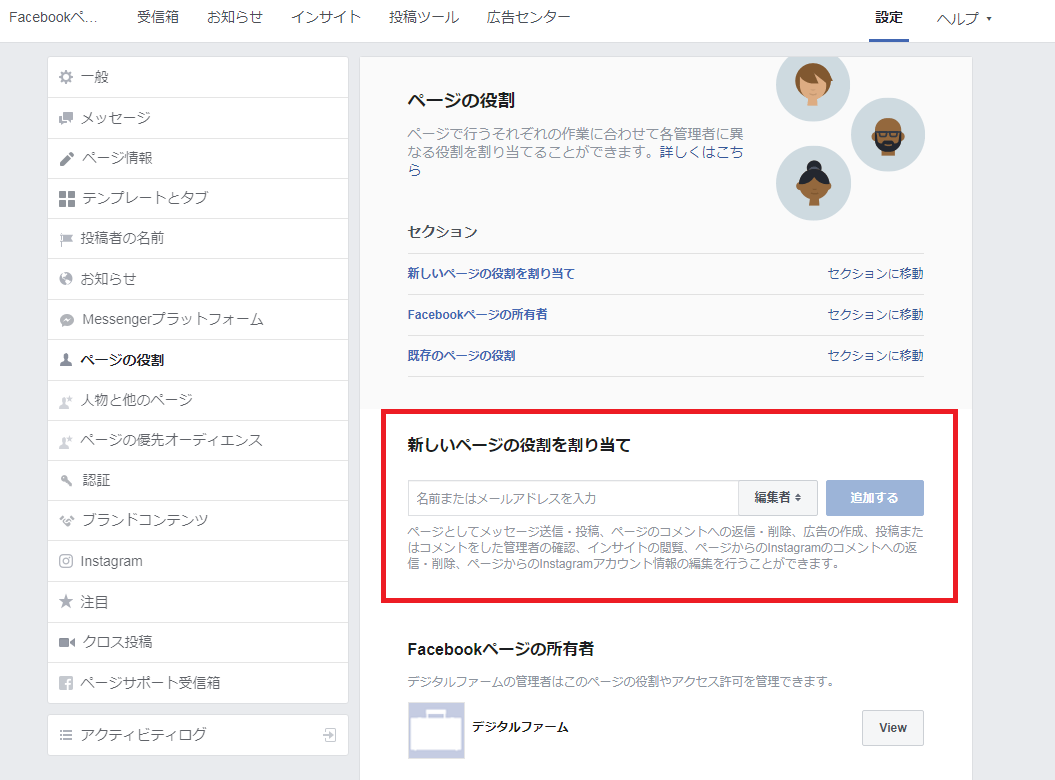Click the exit arrow icon on アクティビティログ row

coord(330,735)
